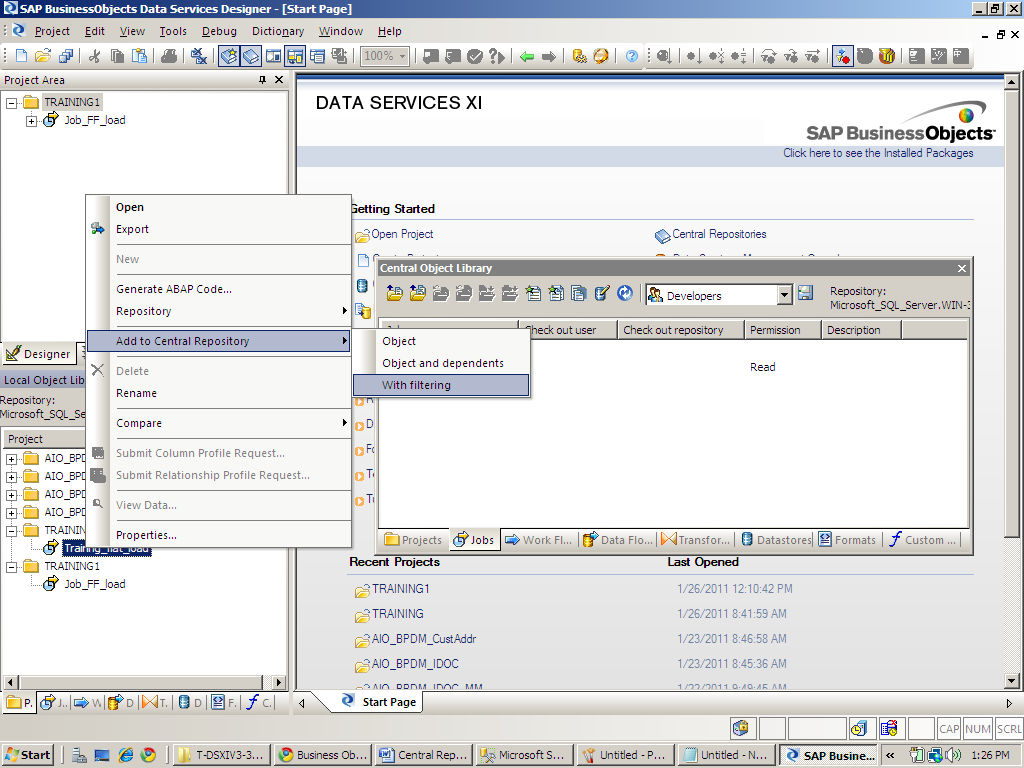Switch to Projects tab in Central Object Library
This screenshot has height=768, width=1024.
point(413,540)
